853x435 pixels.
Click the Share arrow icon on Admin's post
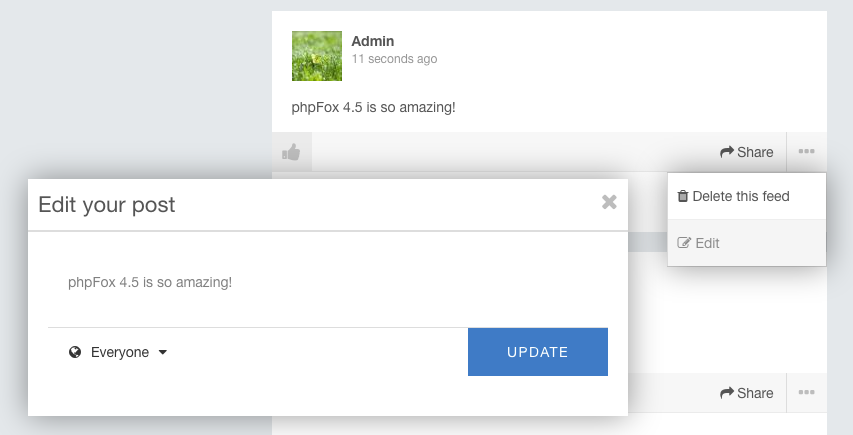point(727,152)
